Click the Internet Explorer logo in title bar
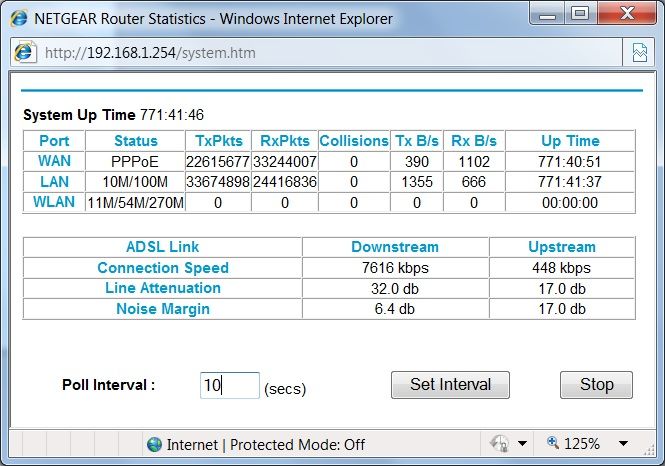Screen dimensions: 665x466 [19, 19]
